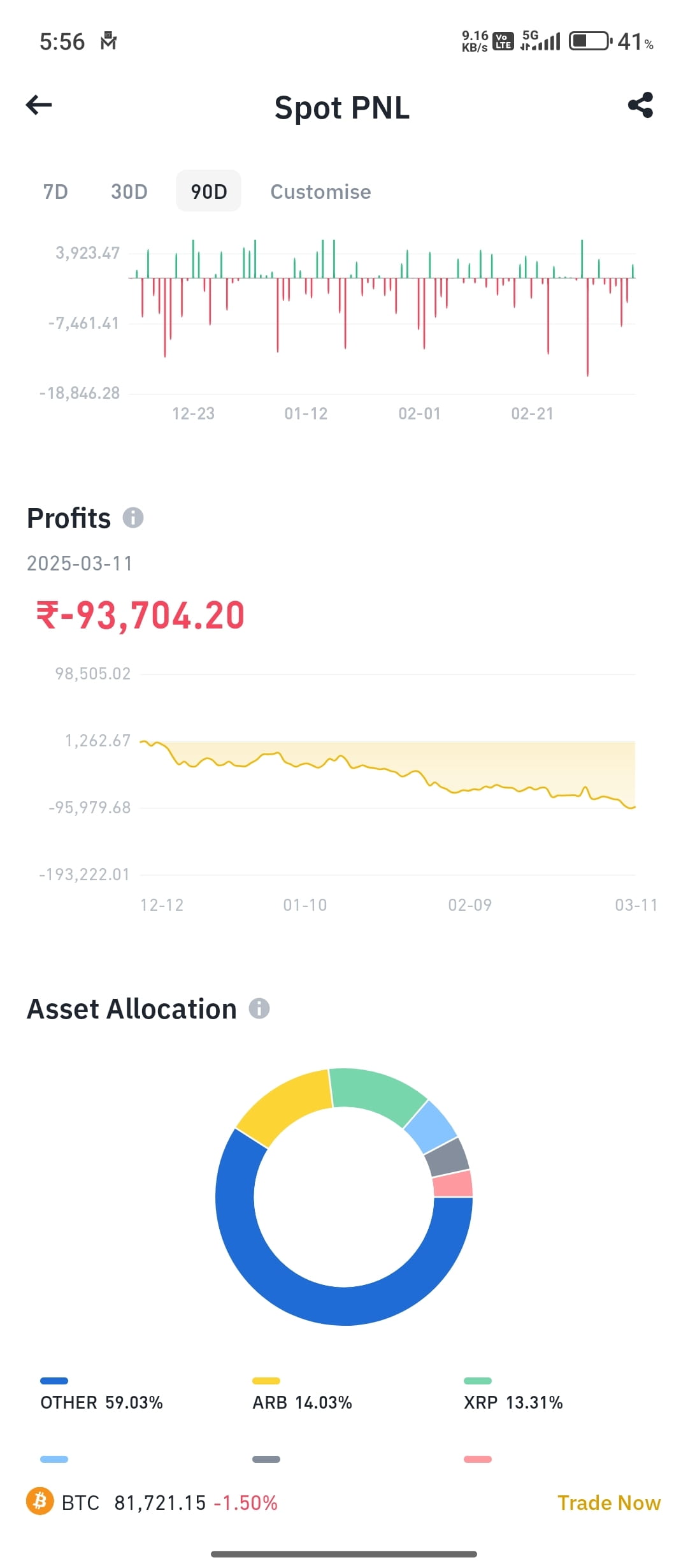
Task: Open the Asset Allocation info icon
Action: pos(259,1008)
